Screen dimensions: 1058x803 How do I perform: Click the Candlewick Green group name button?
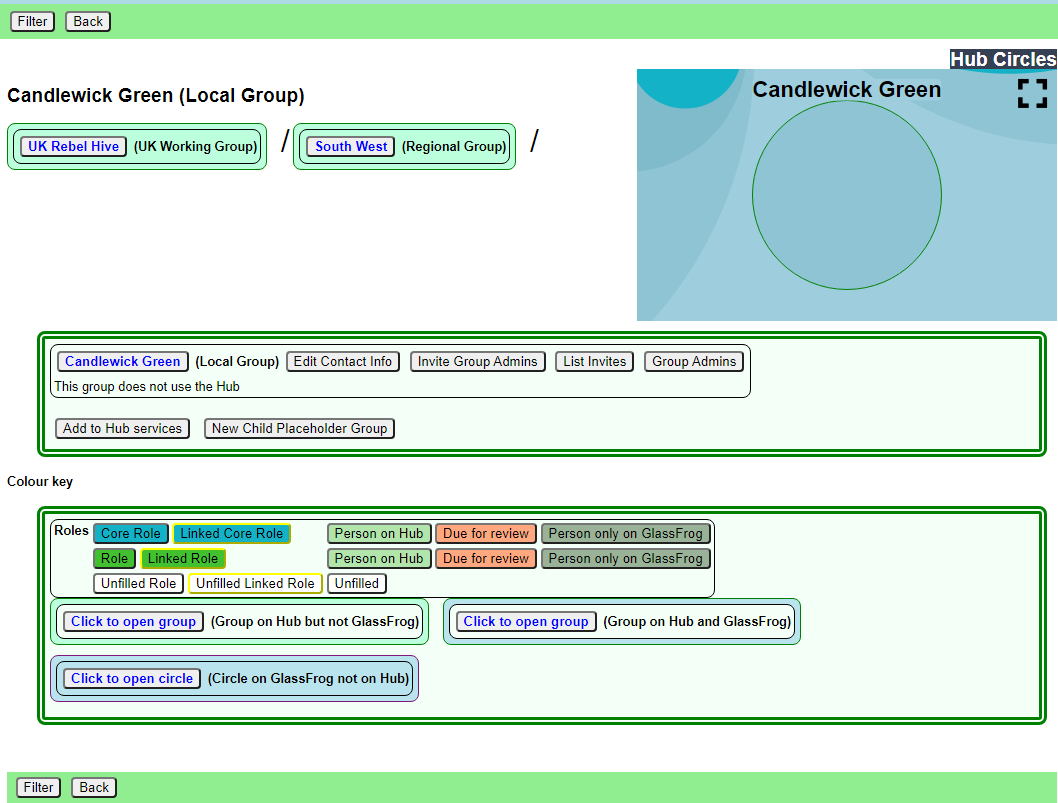(x=123, y=362)
